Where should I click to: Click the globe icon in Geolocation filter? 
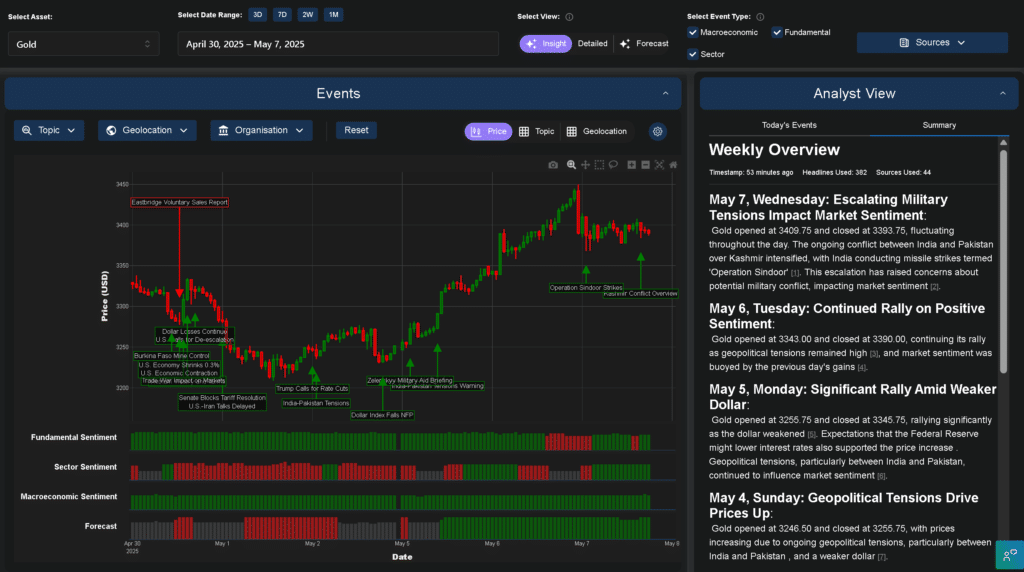point(111,131)
